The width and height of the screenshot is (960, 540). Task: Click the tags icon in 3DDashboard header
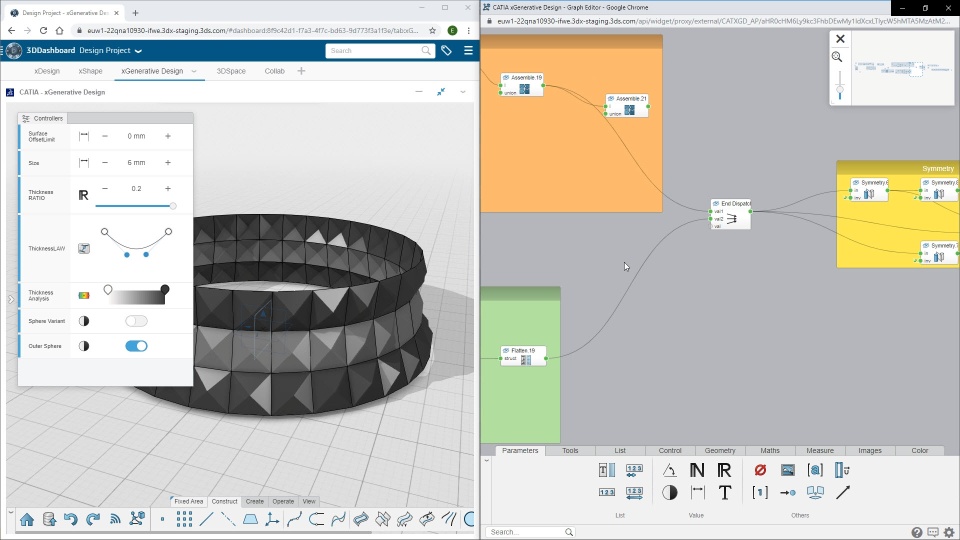(446, 51)
